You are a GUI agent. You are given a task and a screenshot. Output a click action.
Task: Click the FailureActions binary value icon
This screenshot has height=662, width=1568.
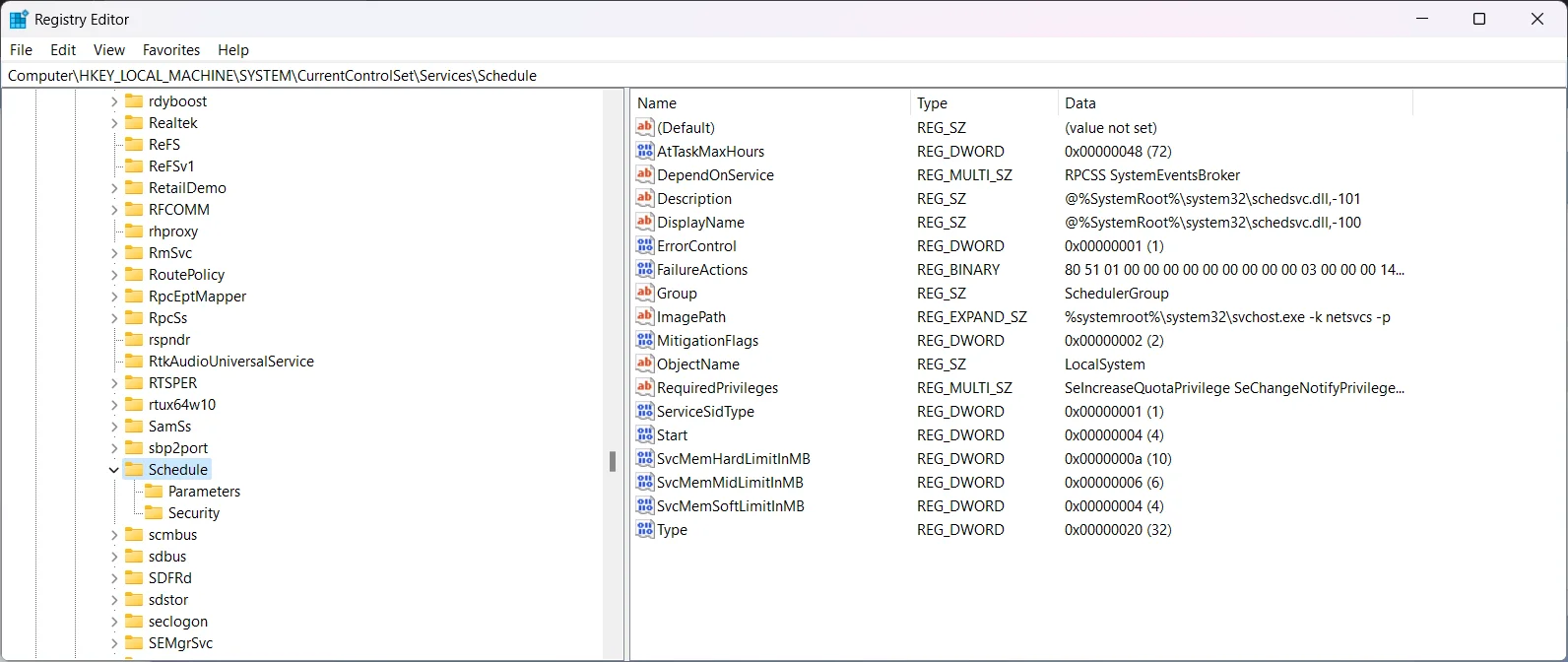coord(645,269)
